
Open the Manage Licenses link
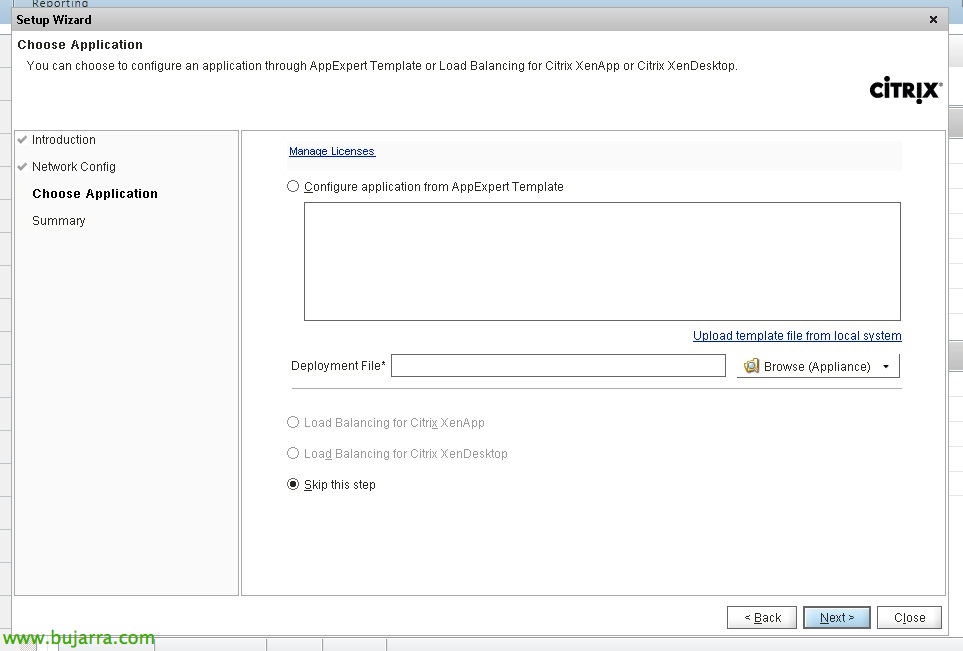point(332,151)
